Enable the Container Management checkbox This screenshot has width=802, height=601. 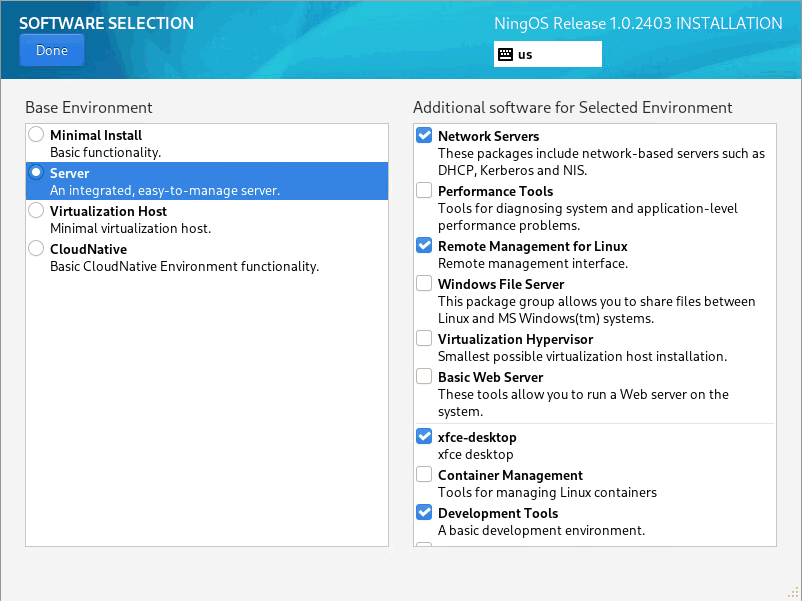coord(424,475)
